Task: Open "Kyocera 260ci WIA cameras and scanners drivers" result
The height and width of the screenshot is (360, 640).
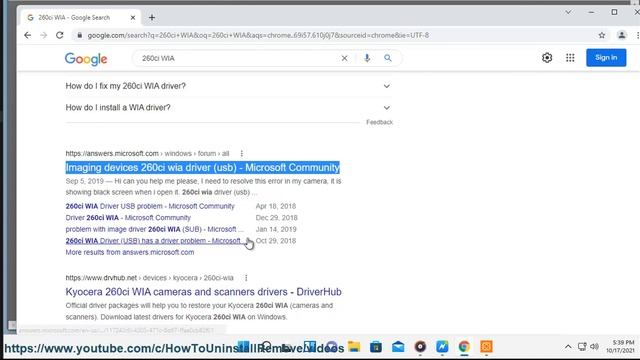Action: [203, 292]
